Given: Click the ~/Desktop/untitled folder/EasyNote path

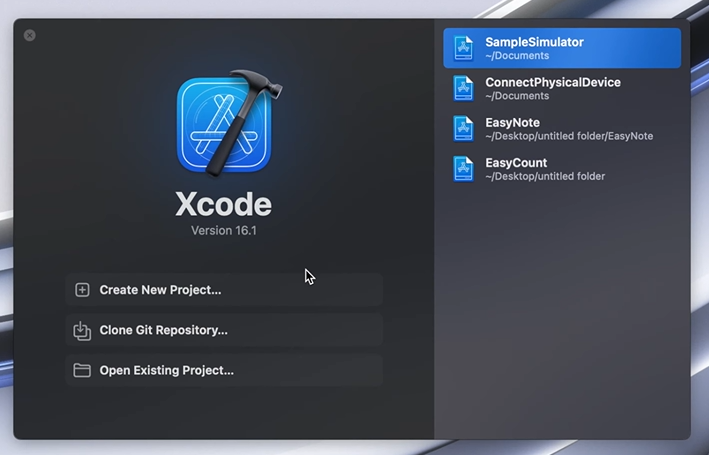Looking at the screenshot, I should [x=569, y=136].
